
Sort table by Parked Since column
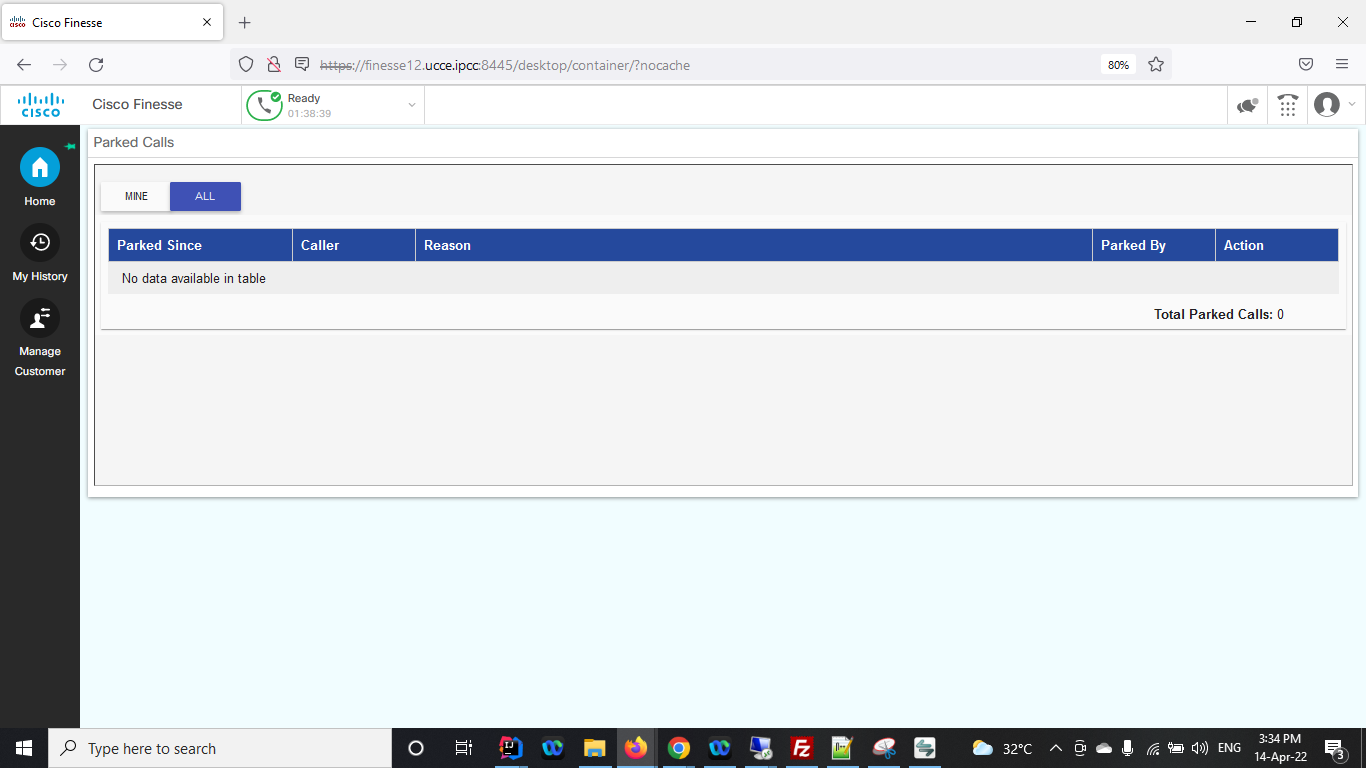pos(160,245)
